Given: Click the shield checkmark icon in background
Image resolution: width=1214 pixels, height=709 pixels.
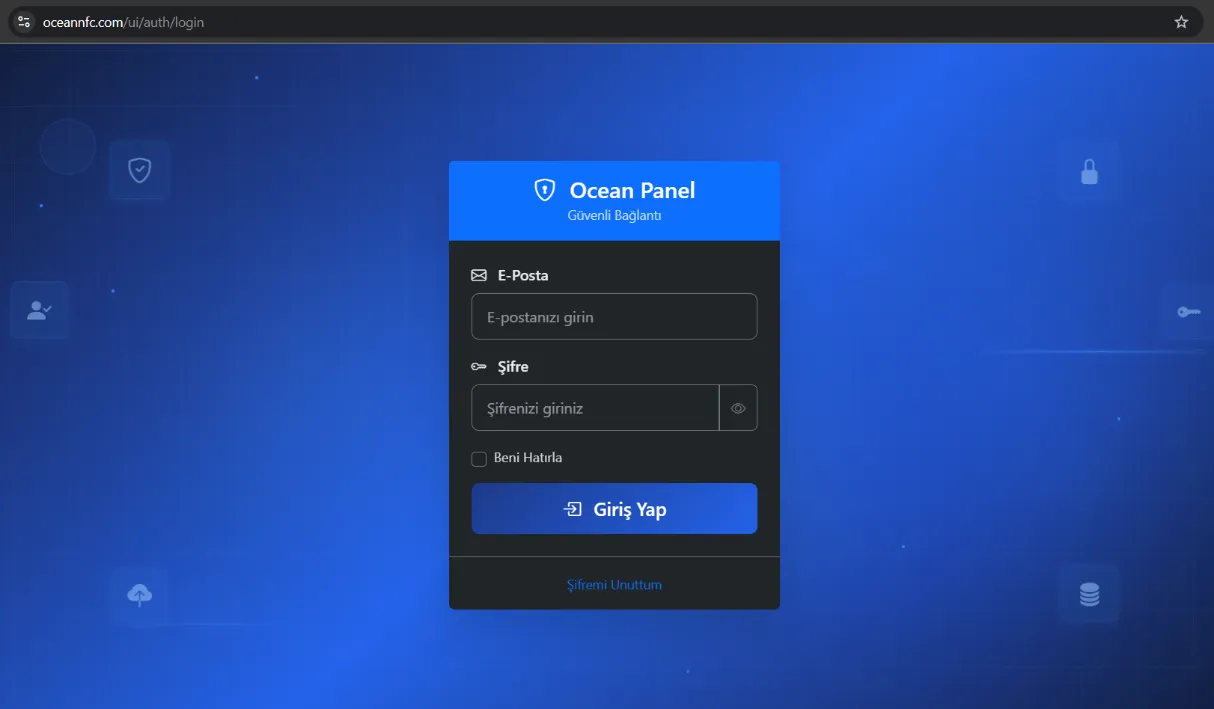Looking at the screenshot, I should coord(140,170).
